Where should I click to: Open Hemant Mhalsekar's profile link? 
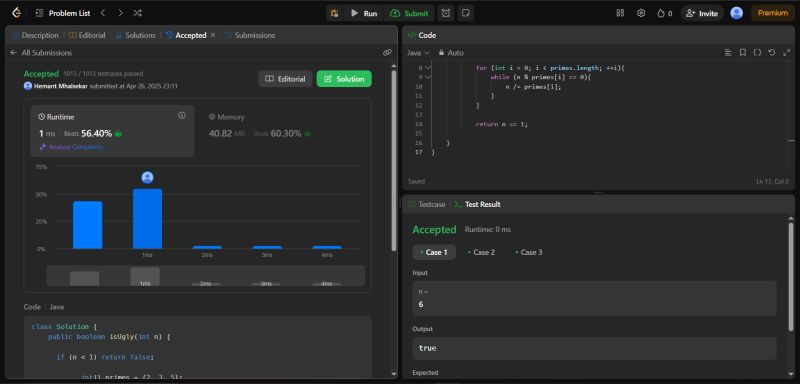pyautogui.click(x=61, y=86)
